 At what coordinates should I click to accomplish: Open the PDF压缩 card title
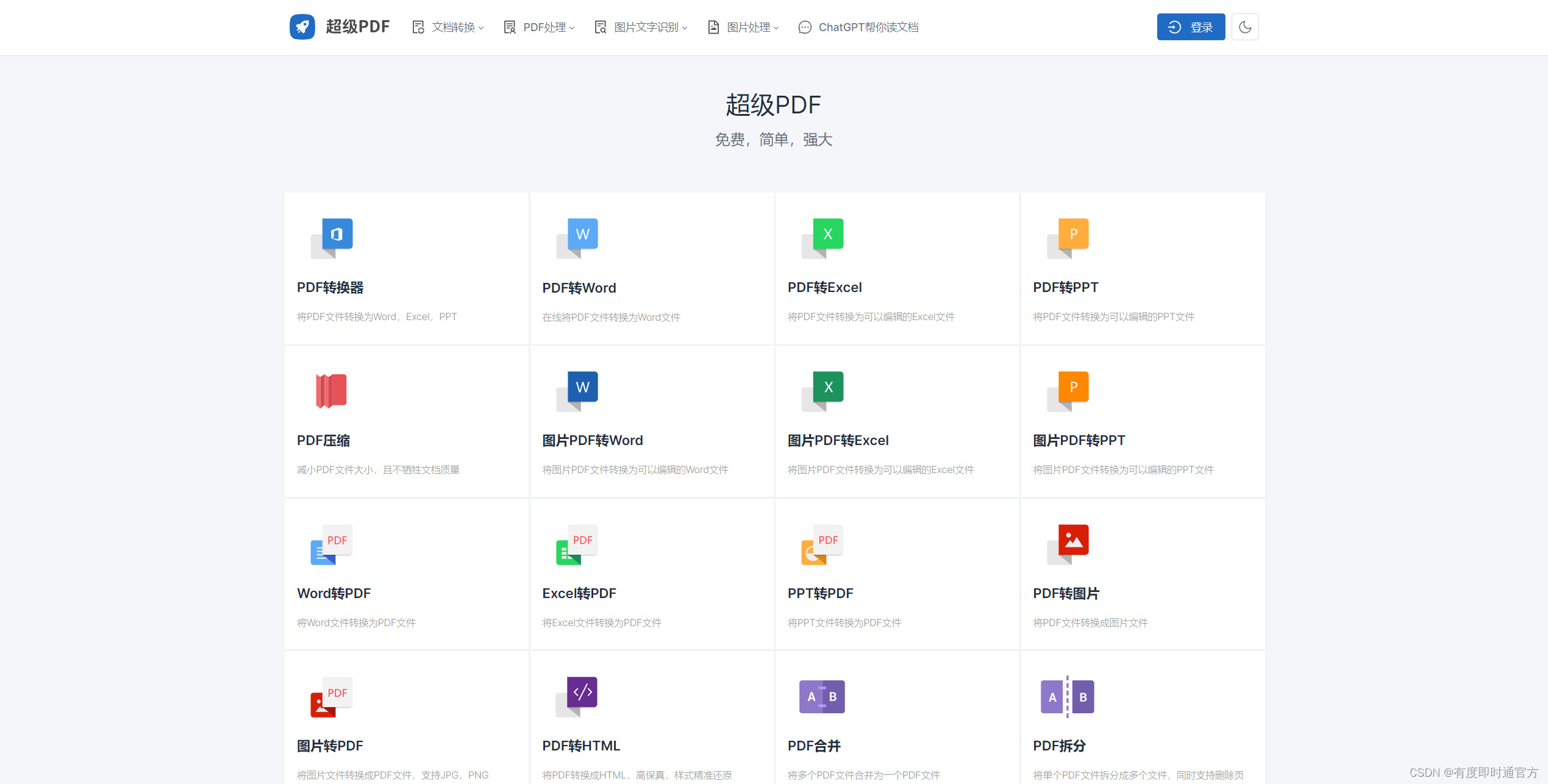pos(324,441)
